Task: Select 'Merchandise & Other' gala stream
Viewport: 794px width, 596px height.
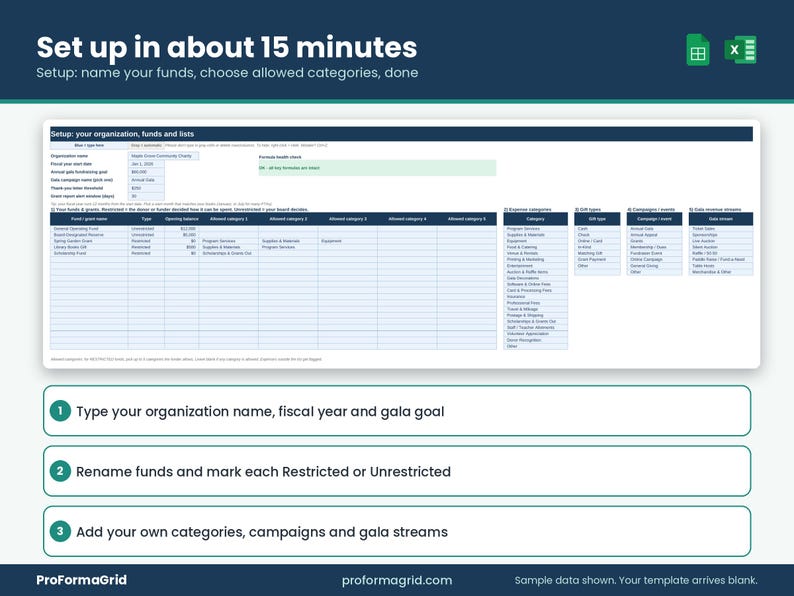Action: tap(721, 272)
